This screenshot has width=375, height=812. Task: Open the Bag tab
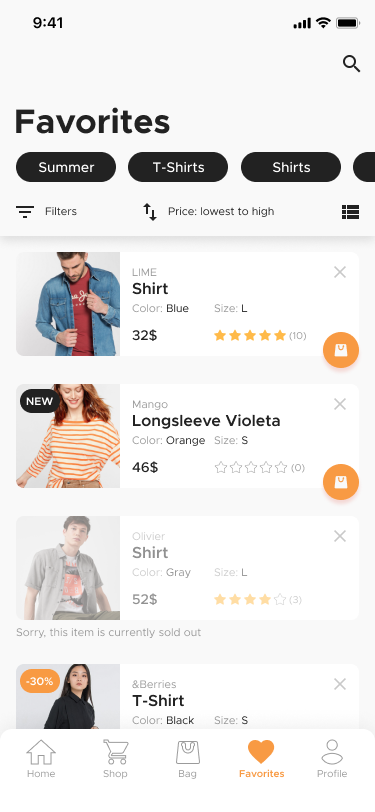coord(188,759)
